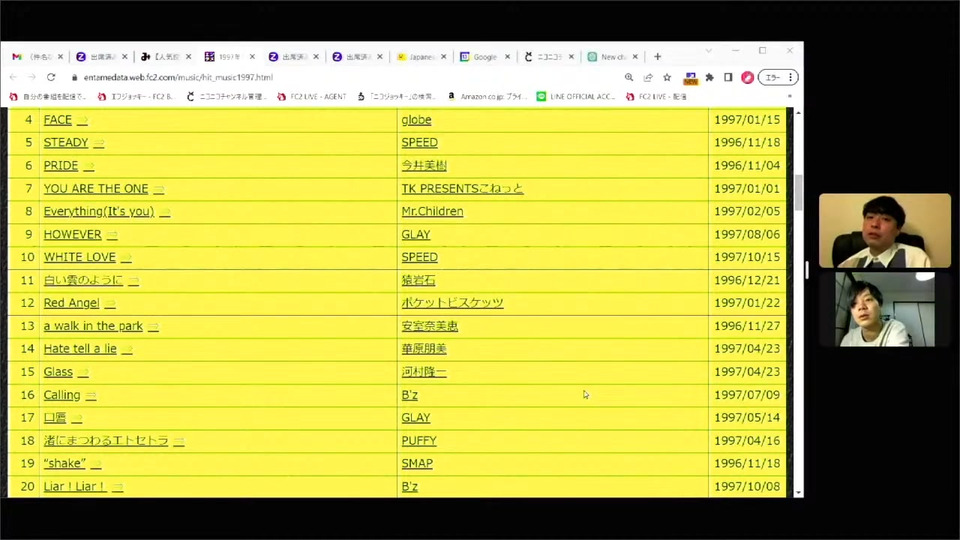Screen dimensions: 960x540
Task: Open the HOWEVER song link
Action: click(72, 234)
